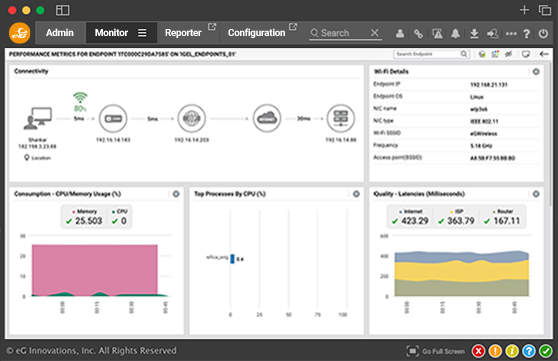Click the yellow ISP band in latency chart
Viewport: 558px width, 361px height.
(x=461, y=271)
